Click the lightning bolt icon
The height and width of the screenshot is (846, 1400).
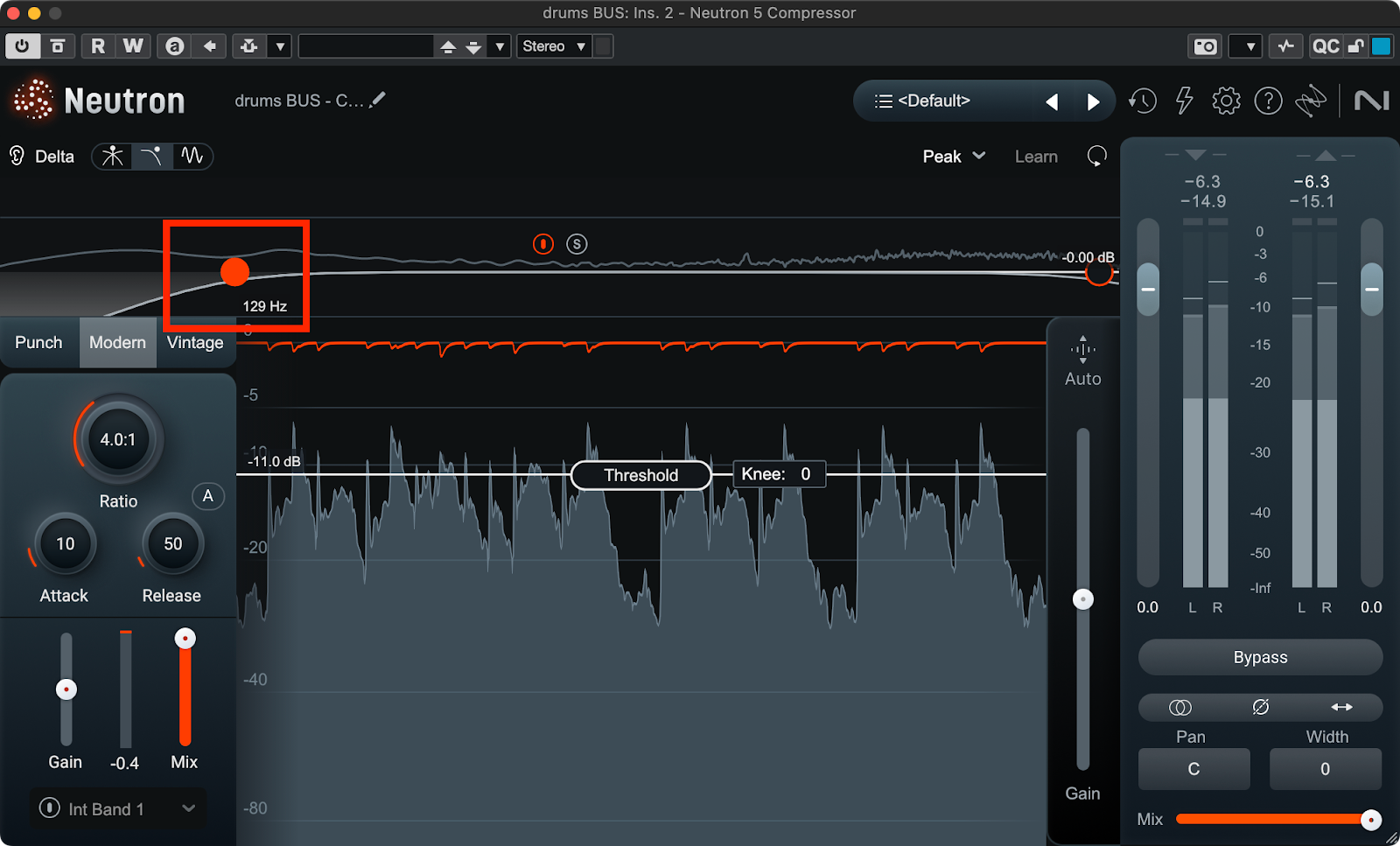click(1184, 101)
